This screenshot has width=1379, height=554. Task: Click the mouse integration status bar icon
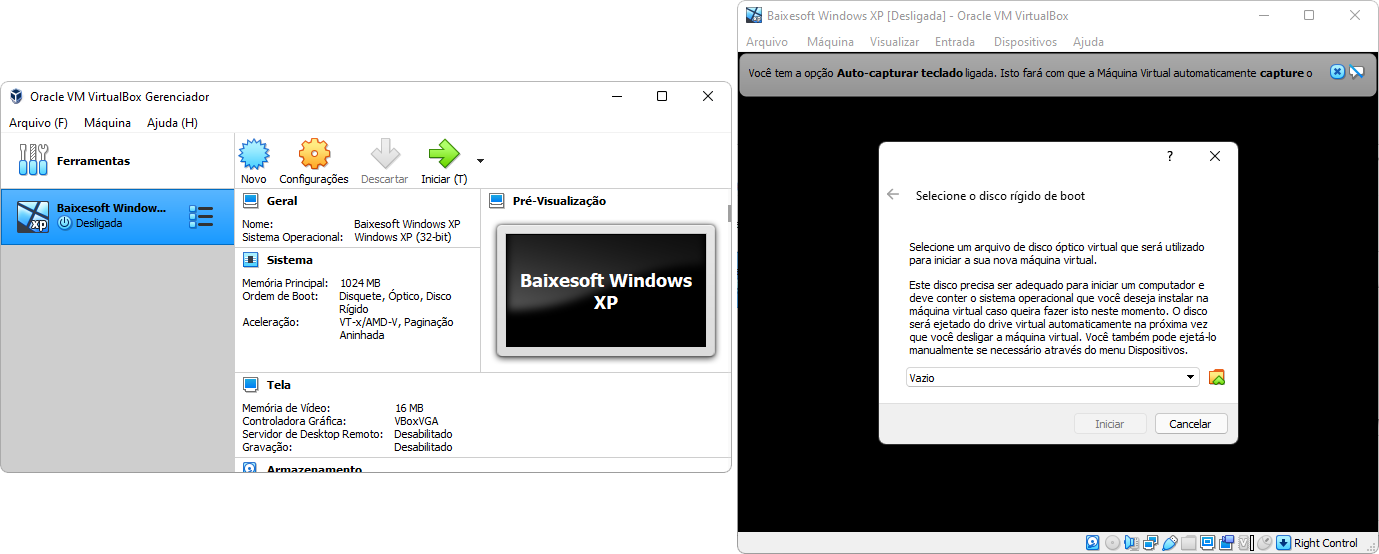point(1264,543)
